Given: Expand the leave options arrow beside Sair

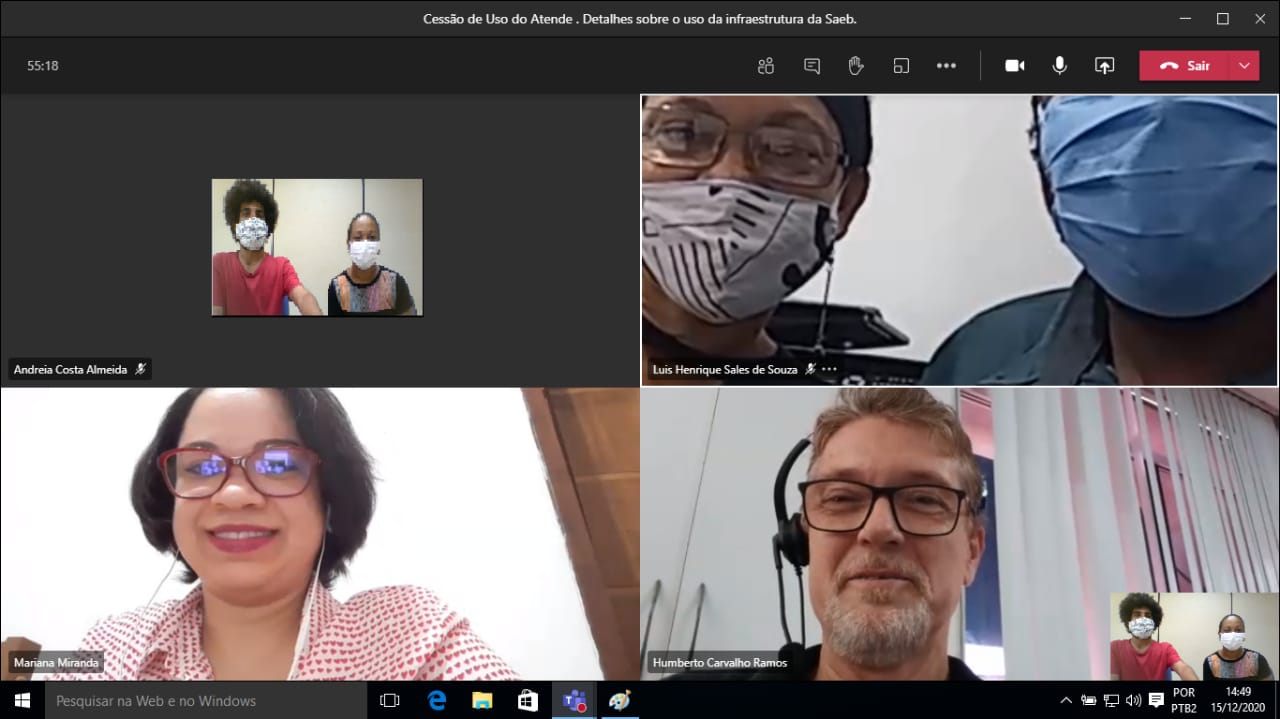Looking at the screenshot, I should coord(1244,66).
